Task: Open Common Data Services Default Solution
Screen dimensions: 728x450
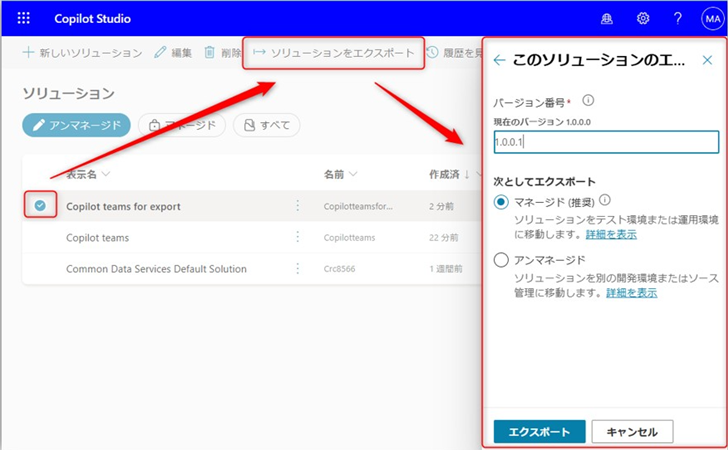Action: [156, 269]
